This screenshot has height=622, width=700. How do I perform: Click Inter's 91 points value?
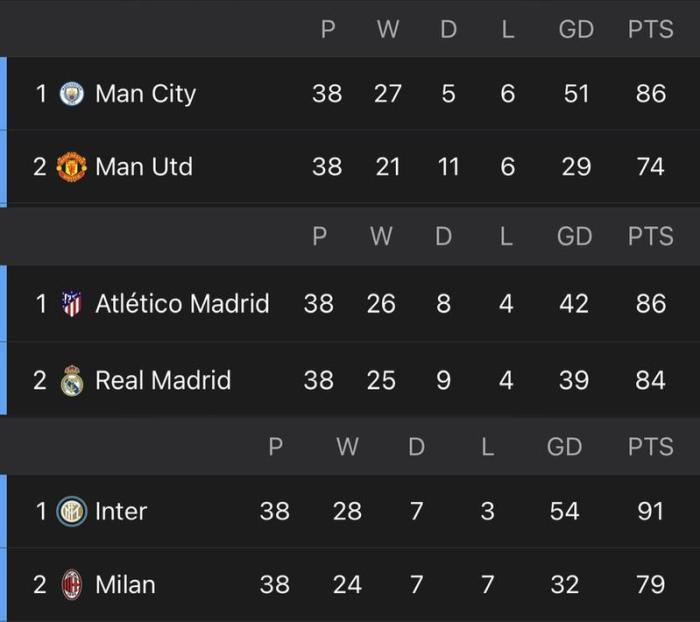click(x=650, y=511)
